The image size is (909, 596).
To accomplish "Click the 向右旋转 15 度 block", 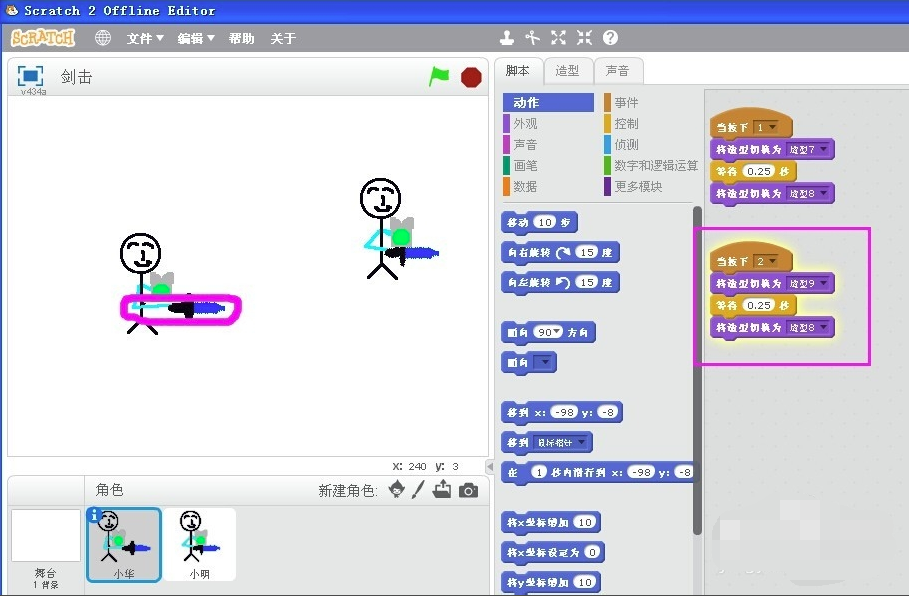I will pyautogui.click(x=561, y=252).
